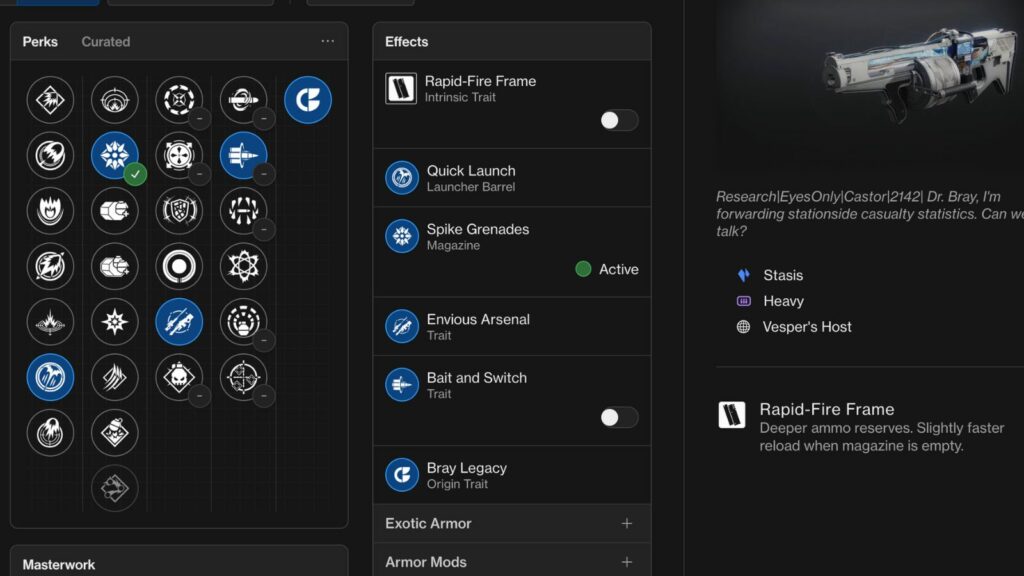Select the target-rings flame magazine perk
1024x576 pixels.
115,100
